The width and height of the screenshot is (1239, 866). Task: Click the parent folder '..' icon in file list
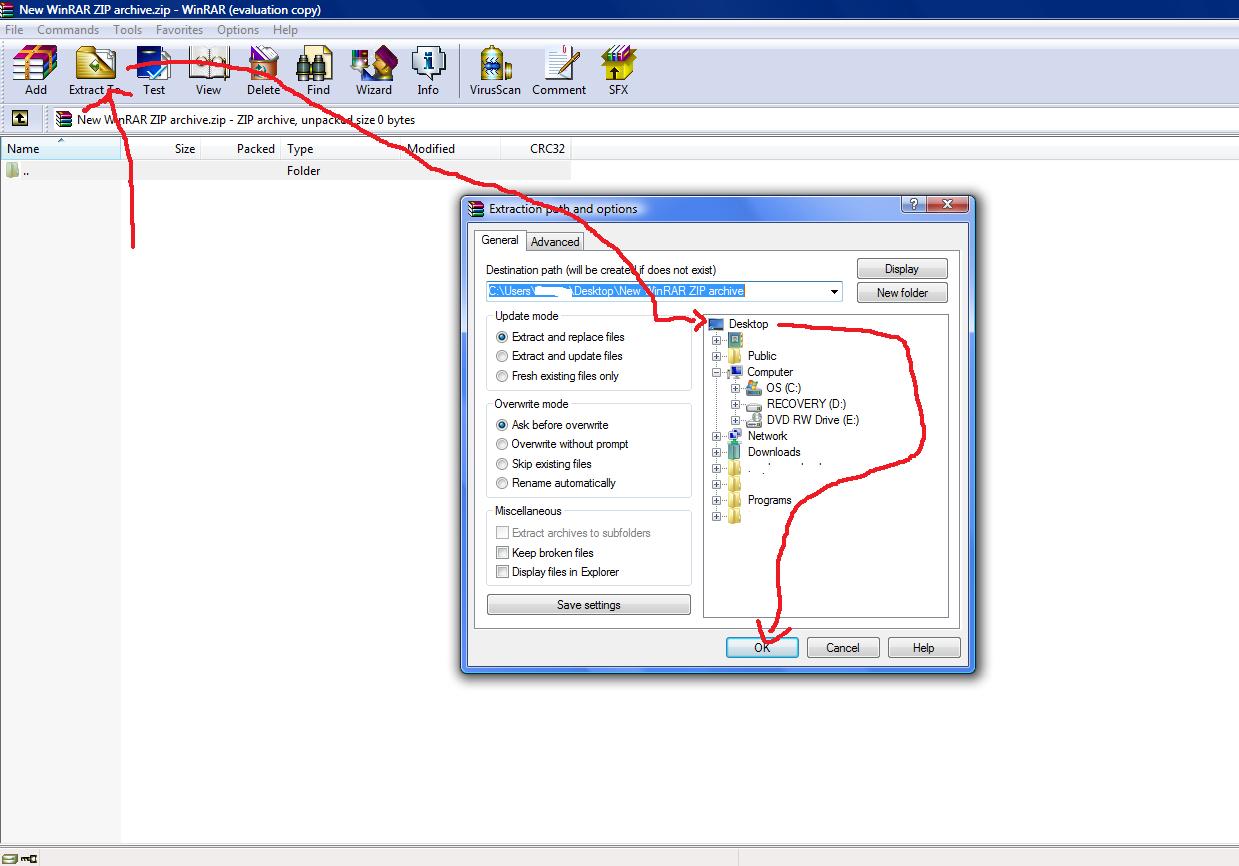click(x=12, y=170)
